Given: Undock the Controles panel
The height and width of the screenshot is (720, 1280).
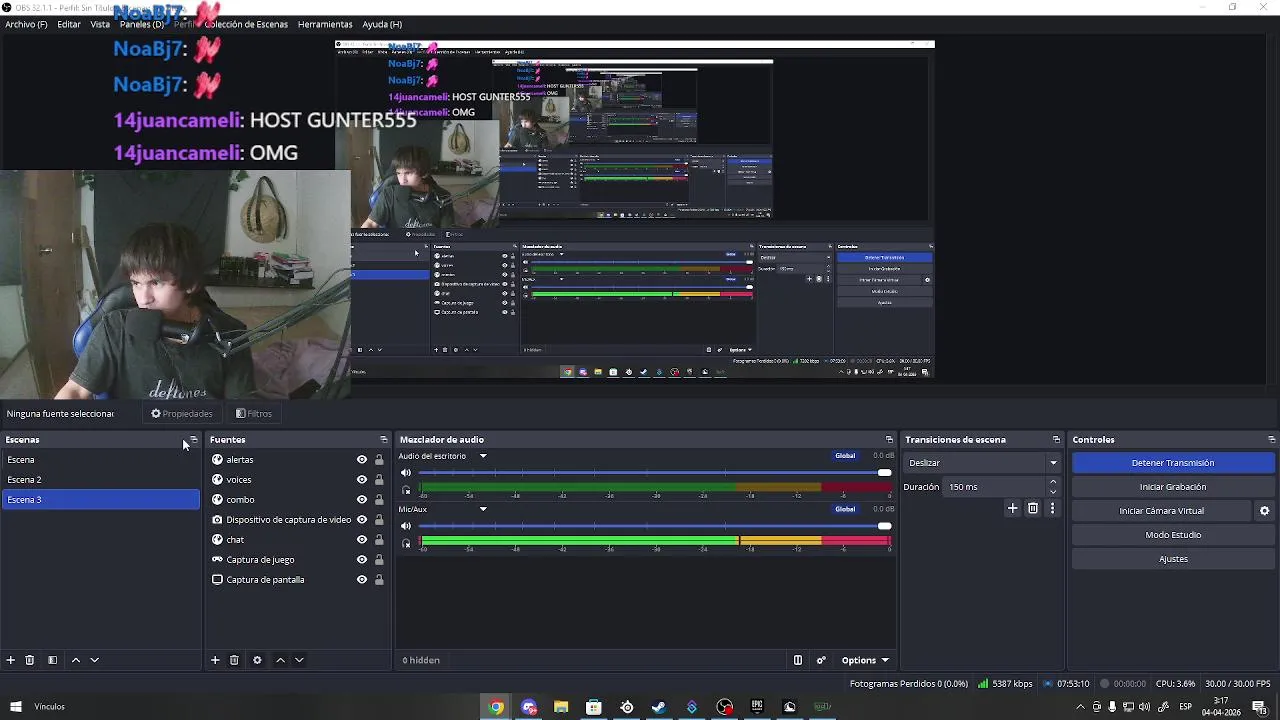Looking at the screenshot, I should click(x=1271, y=440).
